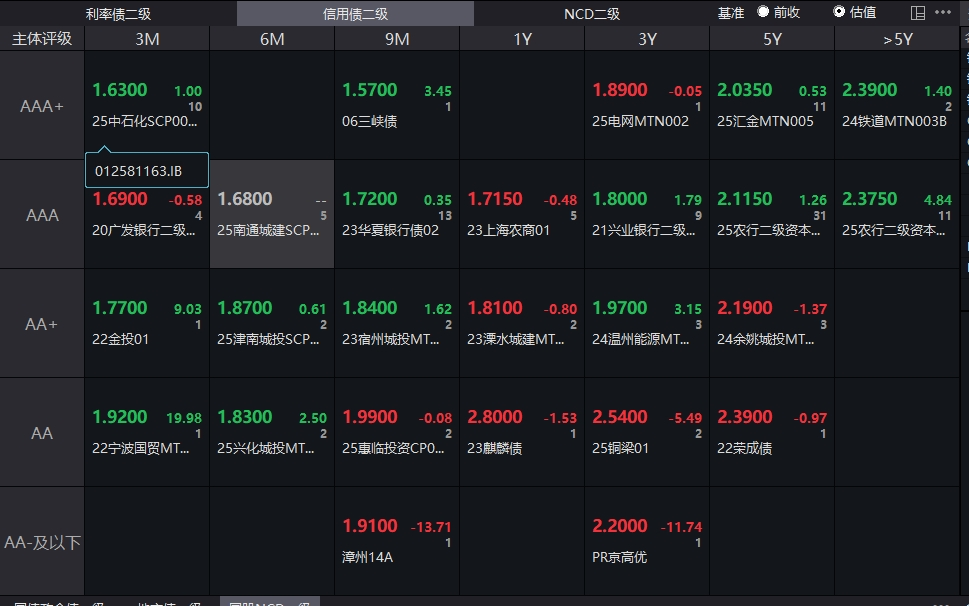
Task: Open the 23宿州城投MT... bond cell
Action: 397,324
